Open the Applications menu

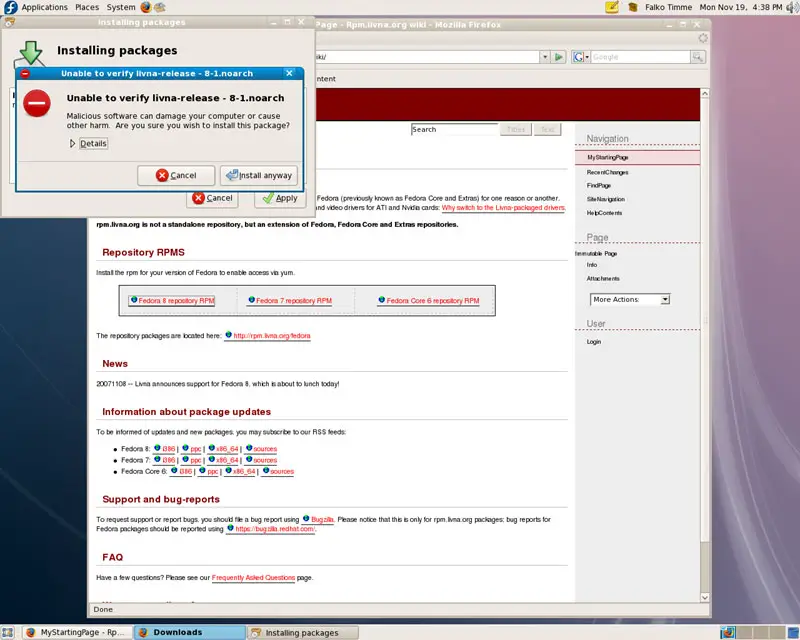pos(44,7)
